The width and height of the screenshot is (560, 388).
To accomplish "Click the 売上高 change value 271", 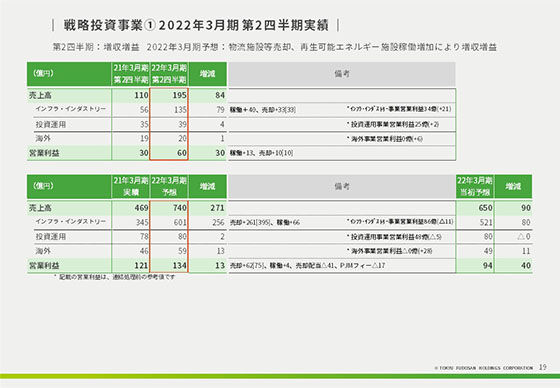I will [x=218, y=208].
